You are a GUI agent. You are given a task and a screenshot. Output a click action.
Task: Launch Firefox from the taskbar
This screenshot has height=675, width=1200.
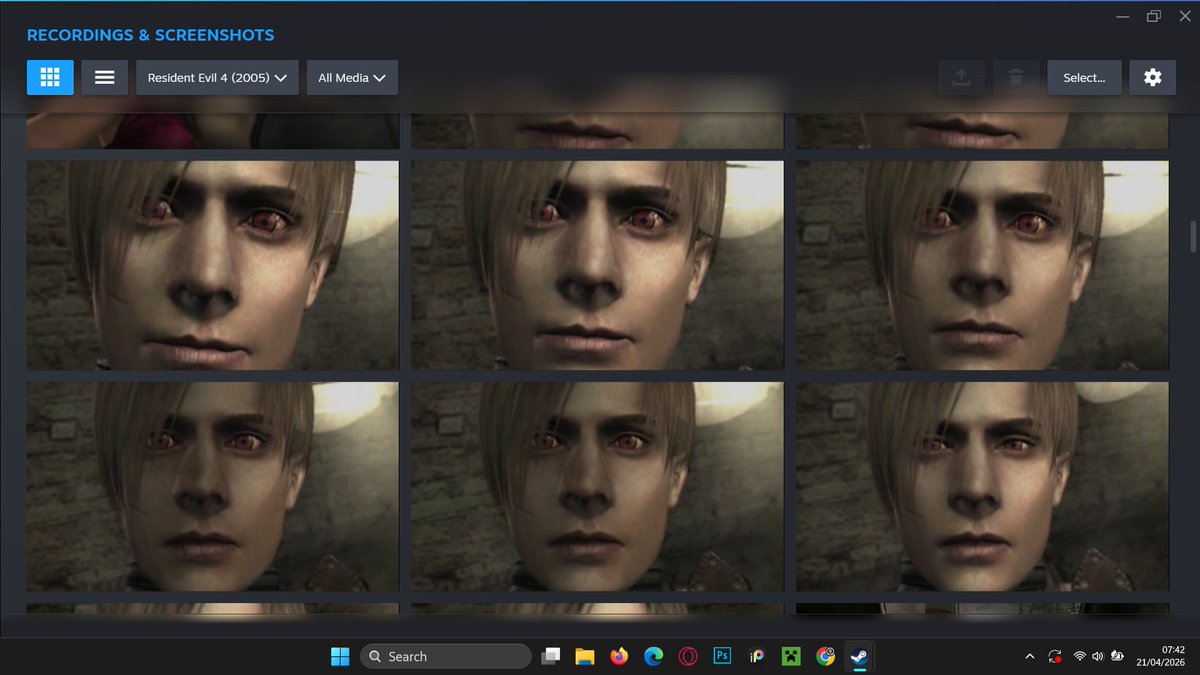coord(619,656)
